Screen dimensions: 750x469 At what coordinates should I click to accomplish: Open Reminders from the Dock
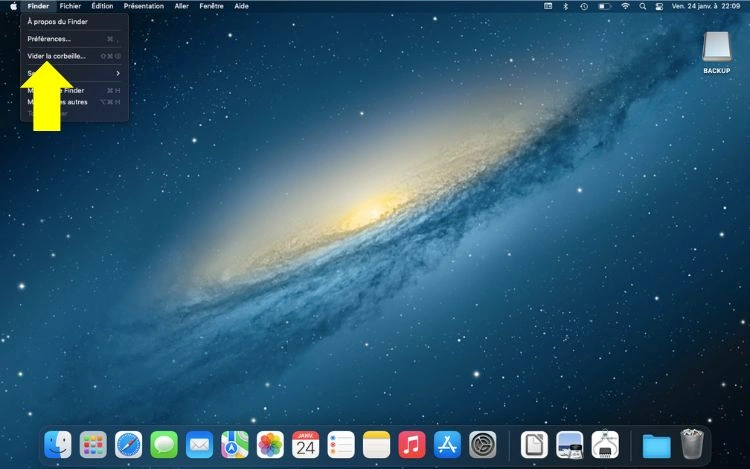(341, 445)
